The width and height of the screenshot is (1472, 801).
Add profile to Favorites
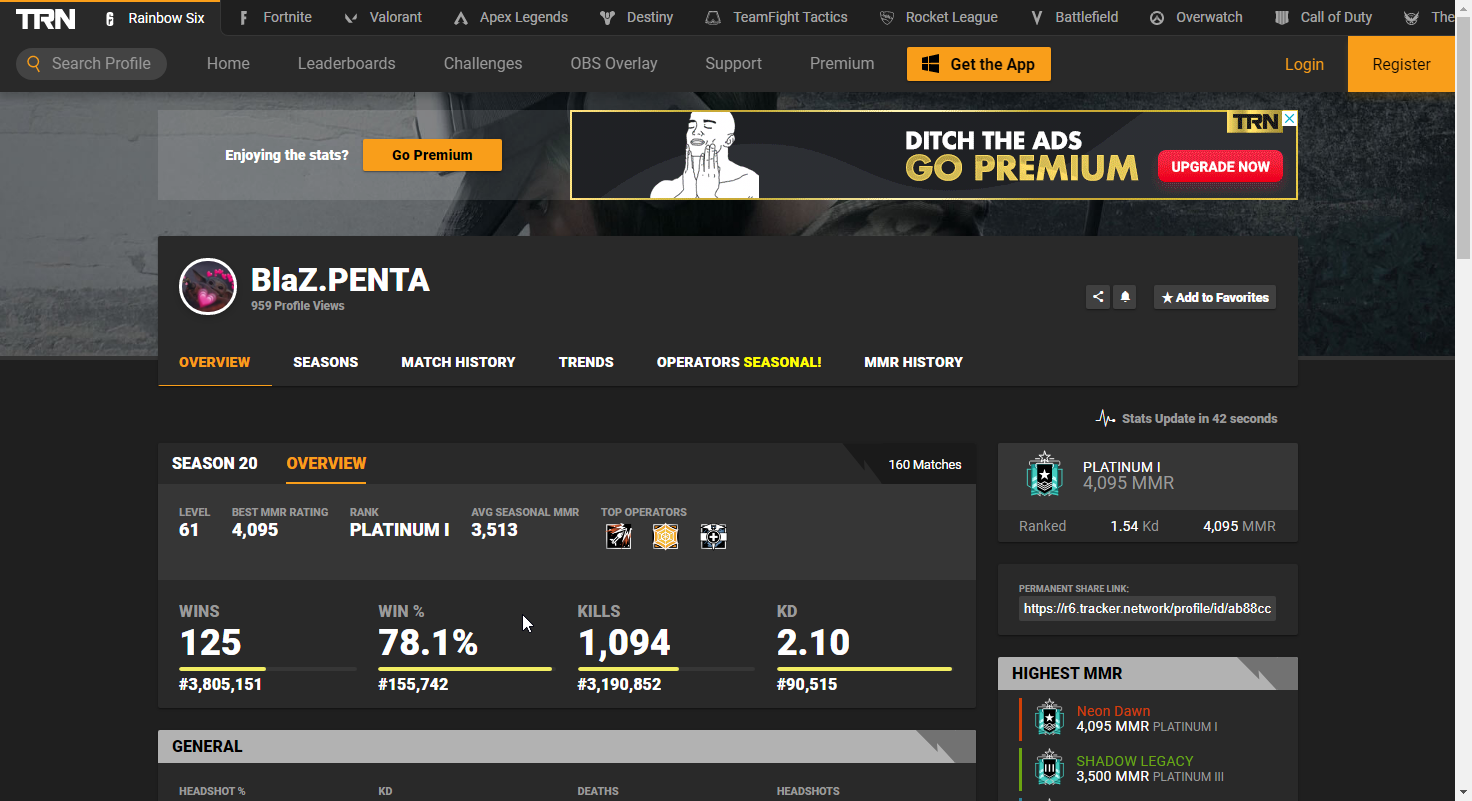[x=1215, y=297]
